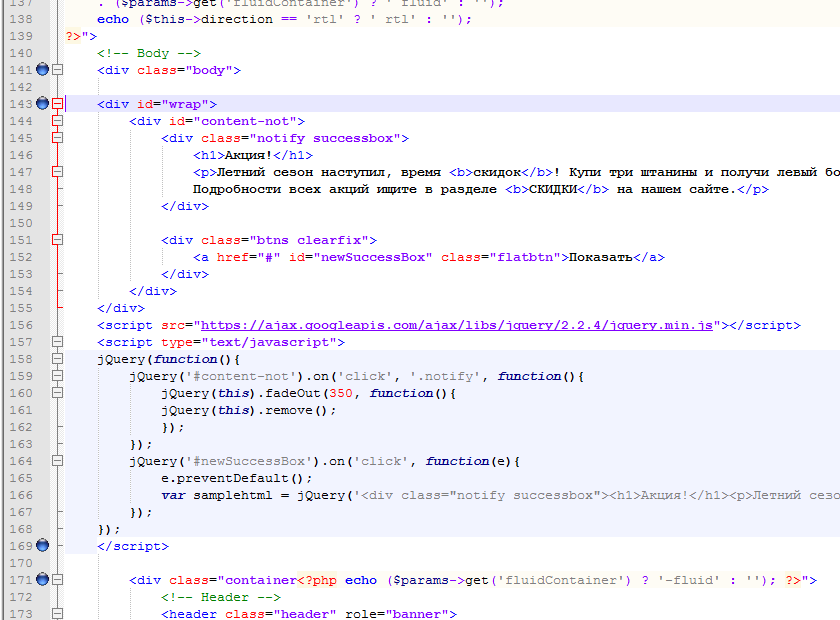Click the ?> closing PHP tag on line 139
840x620 pixels.
[x=73, y=36]
